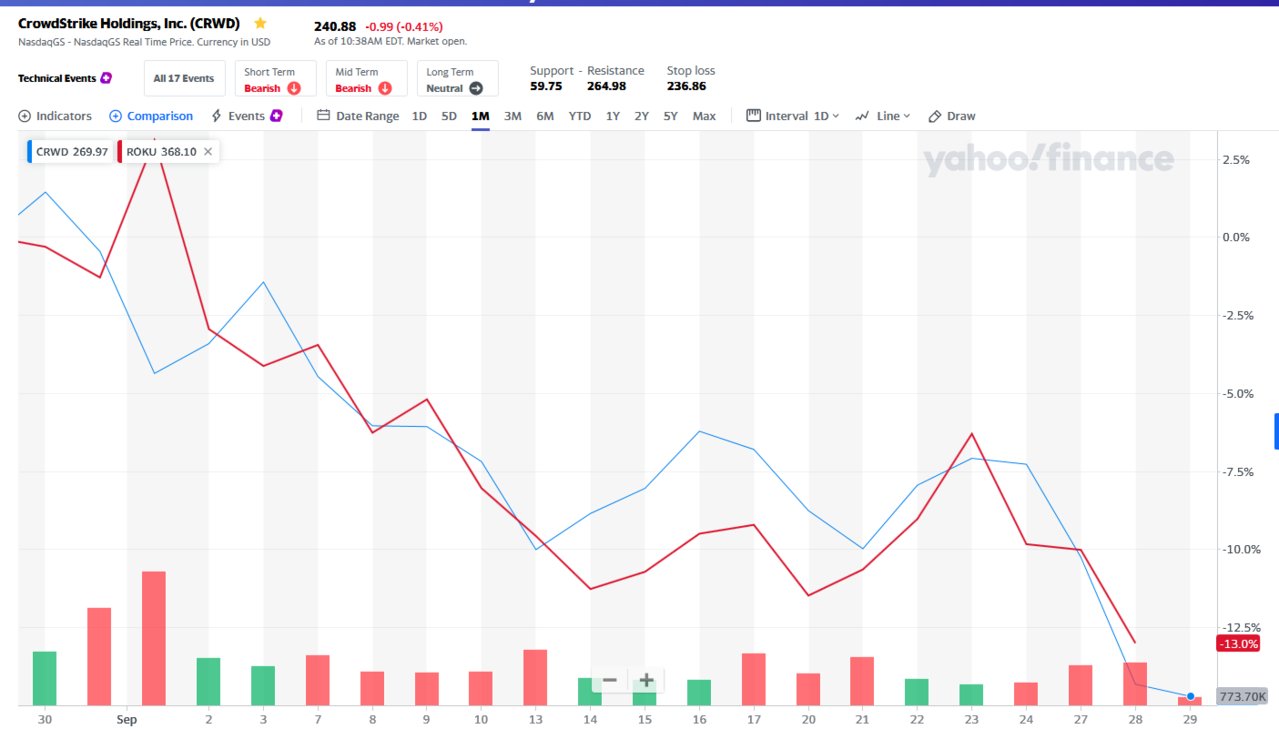Open the Indicators menu
1279x729 pixels.
click(55, 116)
